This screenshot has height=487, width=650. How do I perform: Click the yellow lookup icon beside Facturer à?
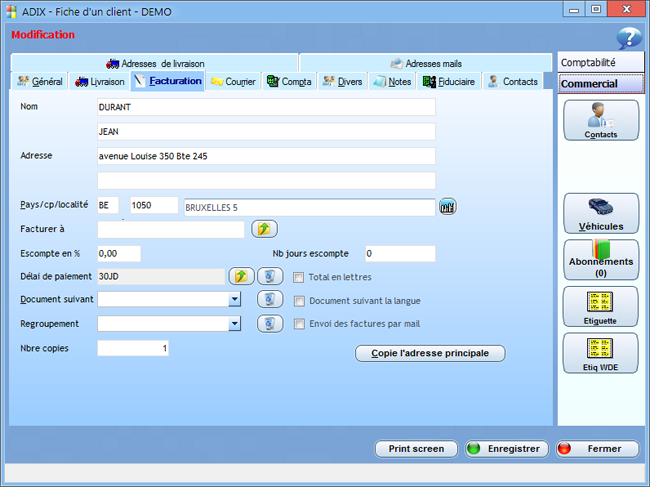264,229
